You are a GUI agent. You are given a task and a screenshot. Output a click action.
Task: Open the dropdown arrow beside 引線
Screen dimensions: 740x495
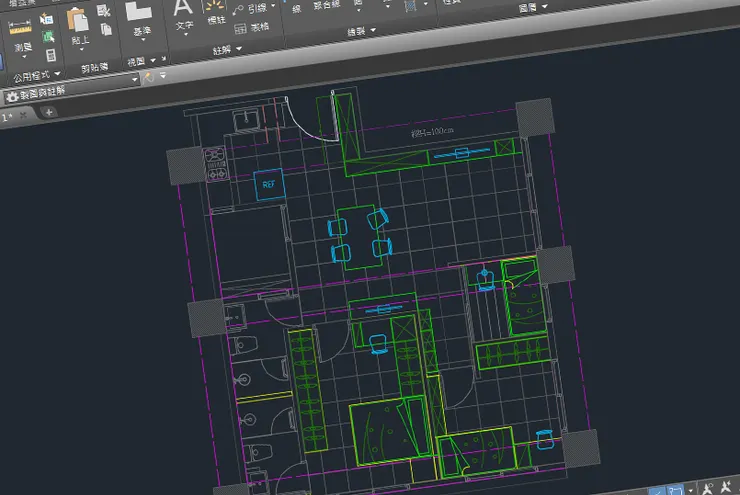click(273, 6)
